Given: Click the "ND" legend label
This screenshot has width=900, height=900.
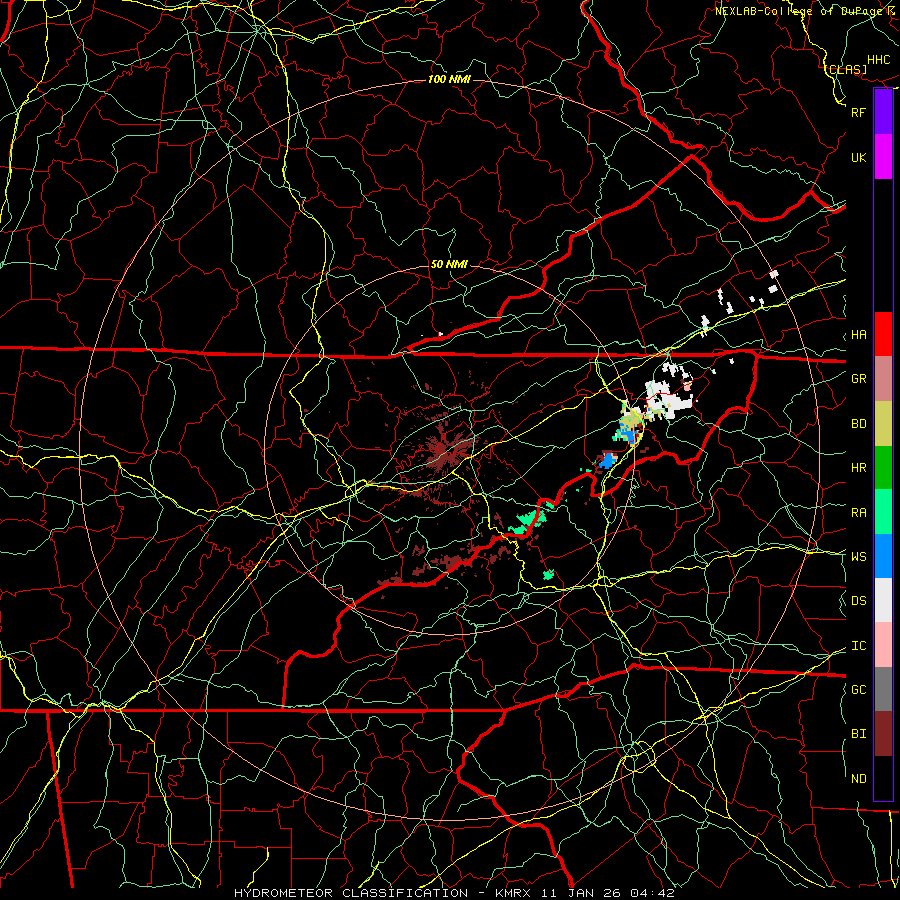Looking at the screenshot, I should (x=858, y=779).
